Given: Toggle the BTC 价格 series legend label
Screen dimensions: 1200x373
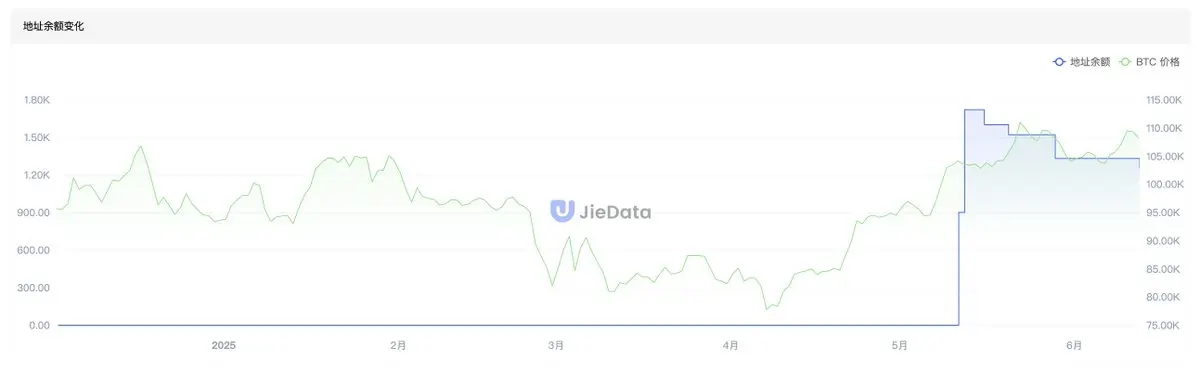Looking at the screenshot, I should click(x=1160, y=62).
